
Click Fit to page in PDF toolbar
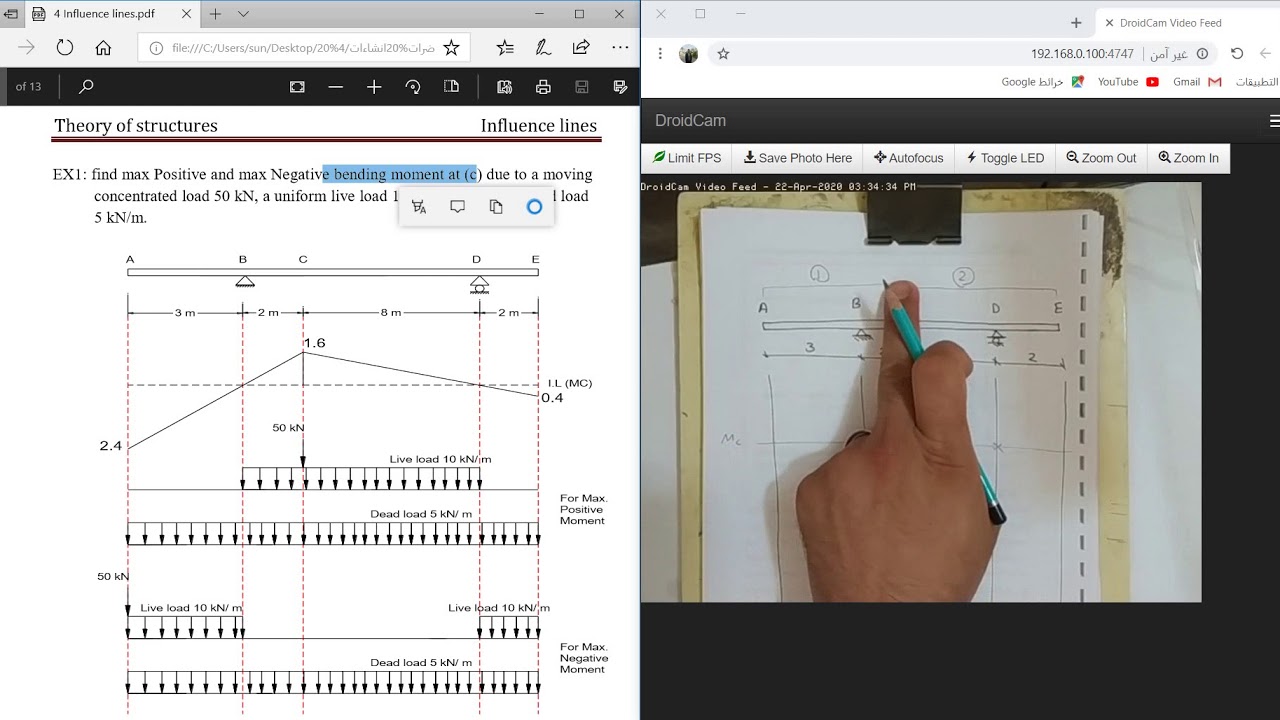coord(297,87)
